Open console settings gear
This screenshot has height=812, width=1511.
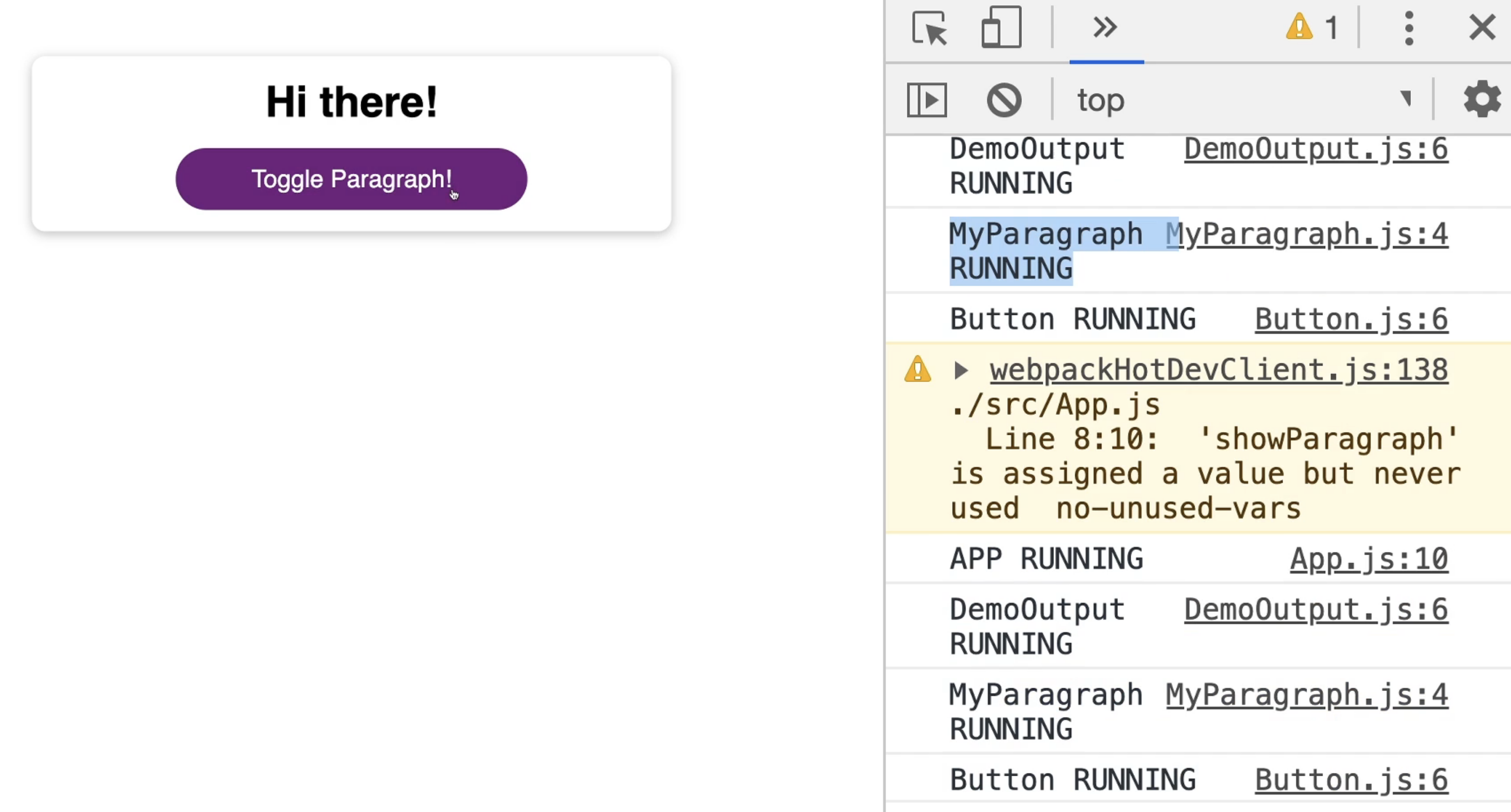tap(1481, 100)
